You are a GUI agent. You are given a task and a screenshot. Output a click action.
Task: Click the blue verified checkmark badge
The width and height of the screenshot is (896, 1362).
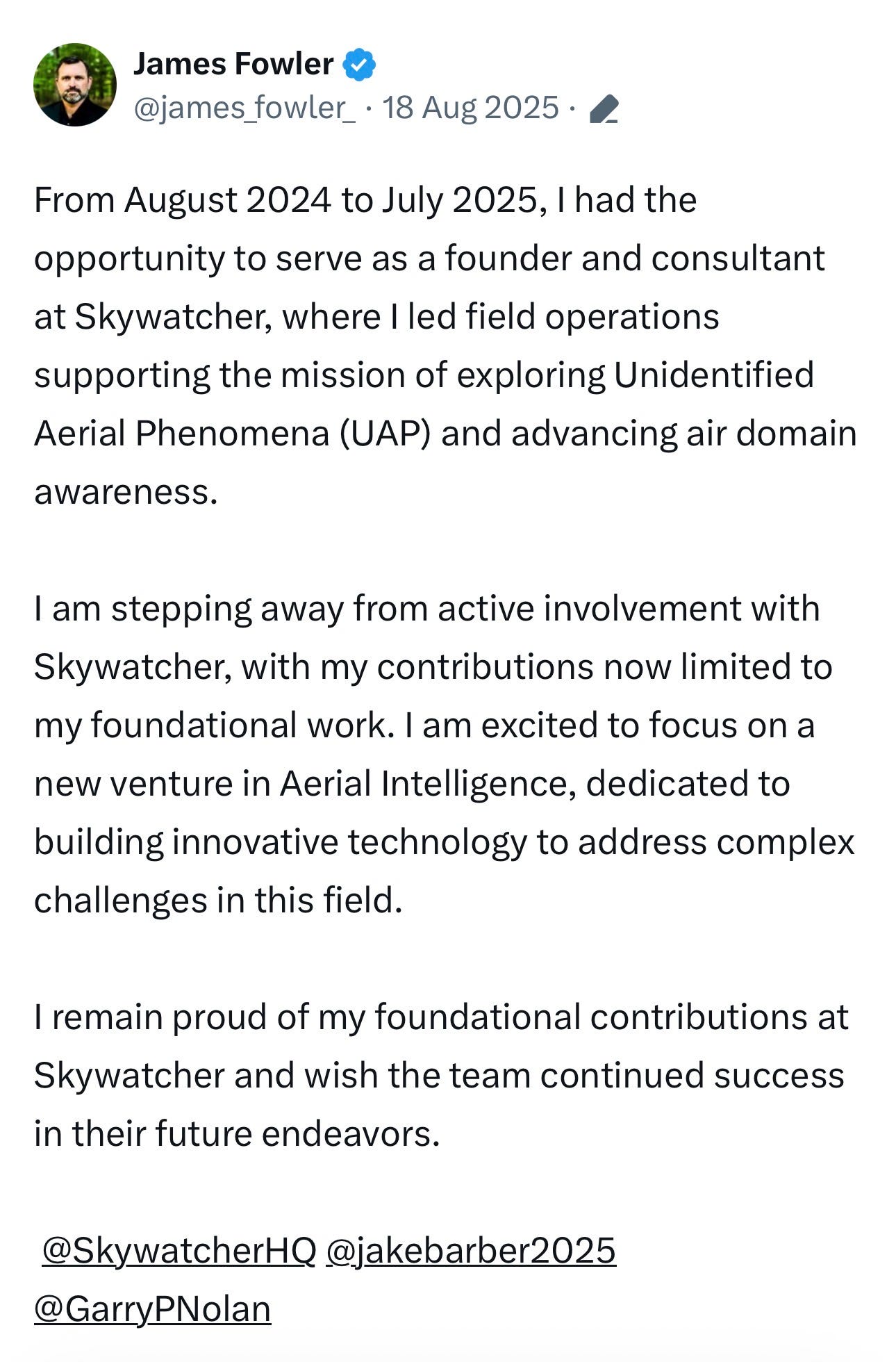tap(360, 65)
